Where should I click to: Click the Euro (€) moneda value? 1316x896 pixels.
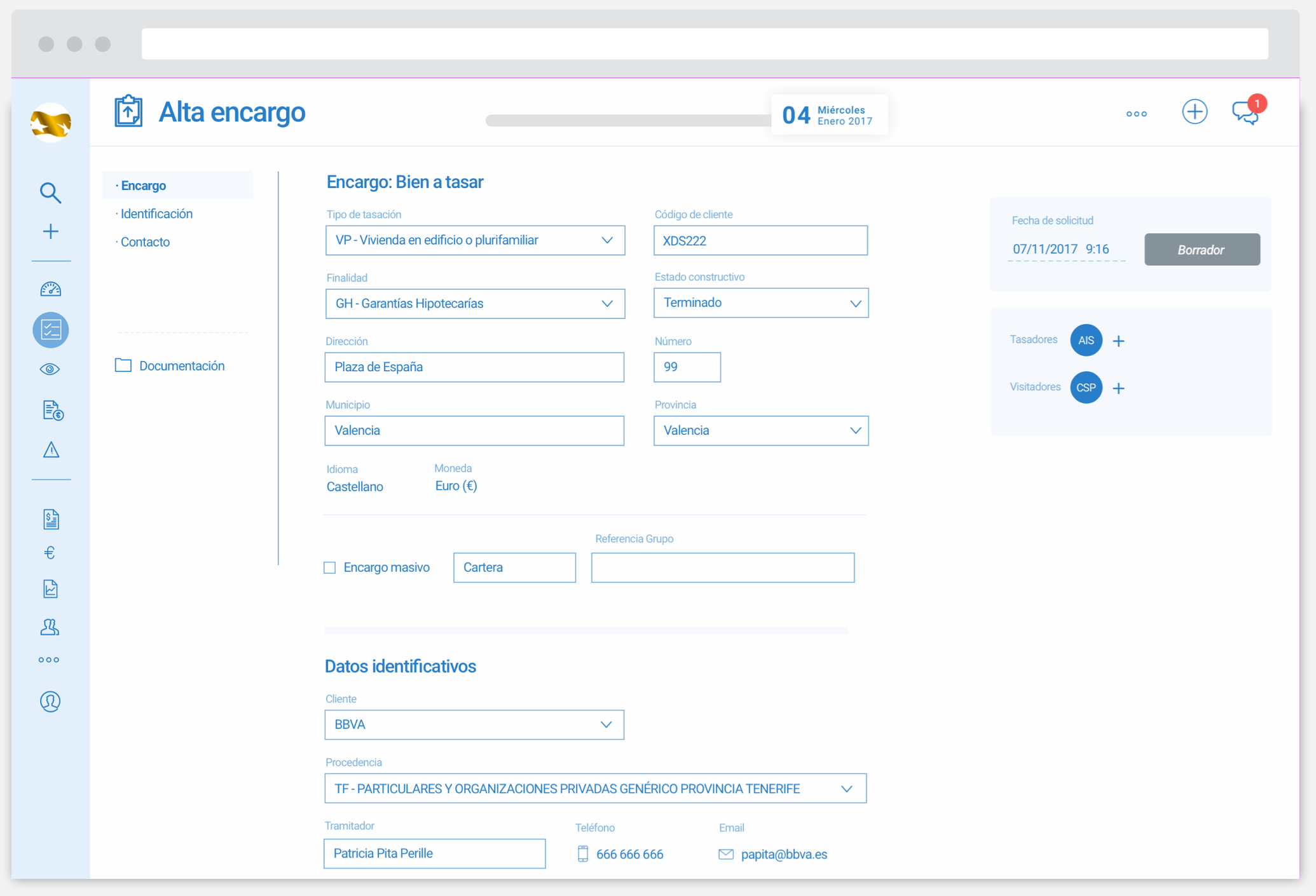tap(456, 486)
